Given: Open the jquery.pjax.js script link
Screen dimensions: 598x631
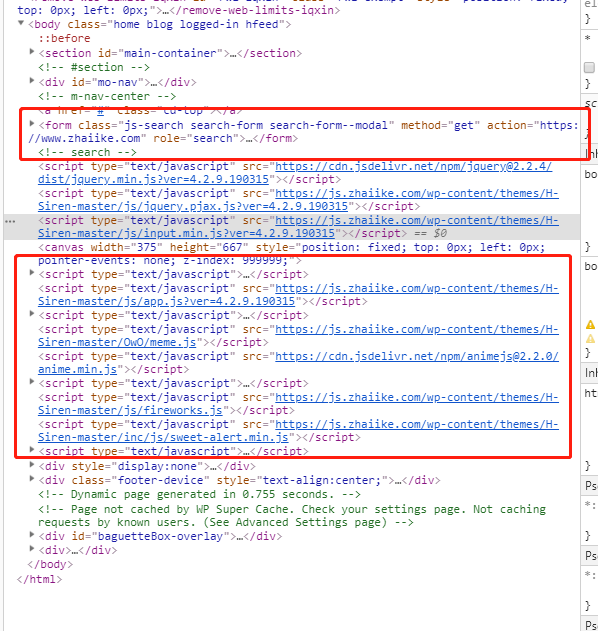Looking at the screenshot, I should point(298,200).
